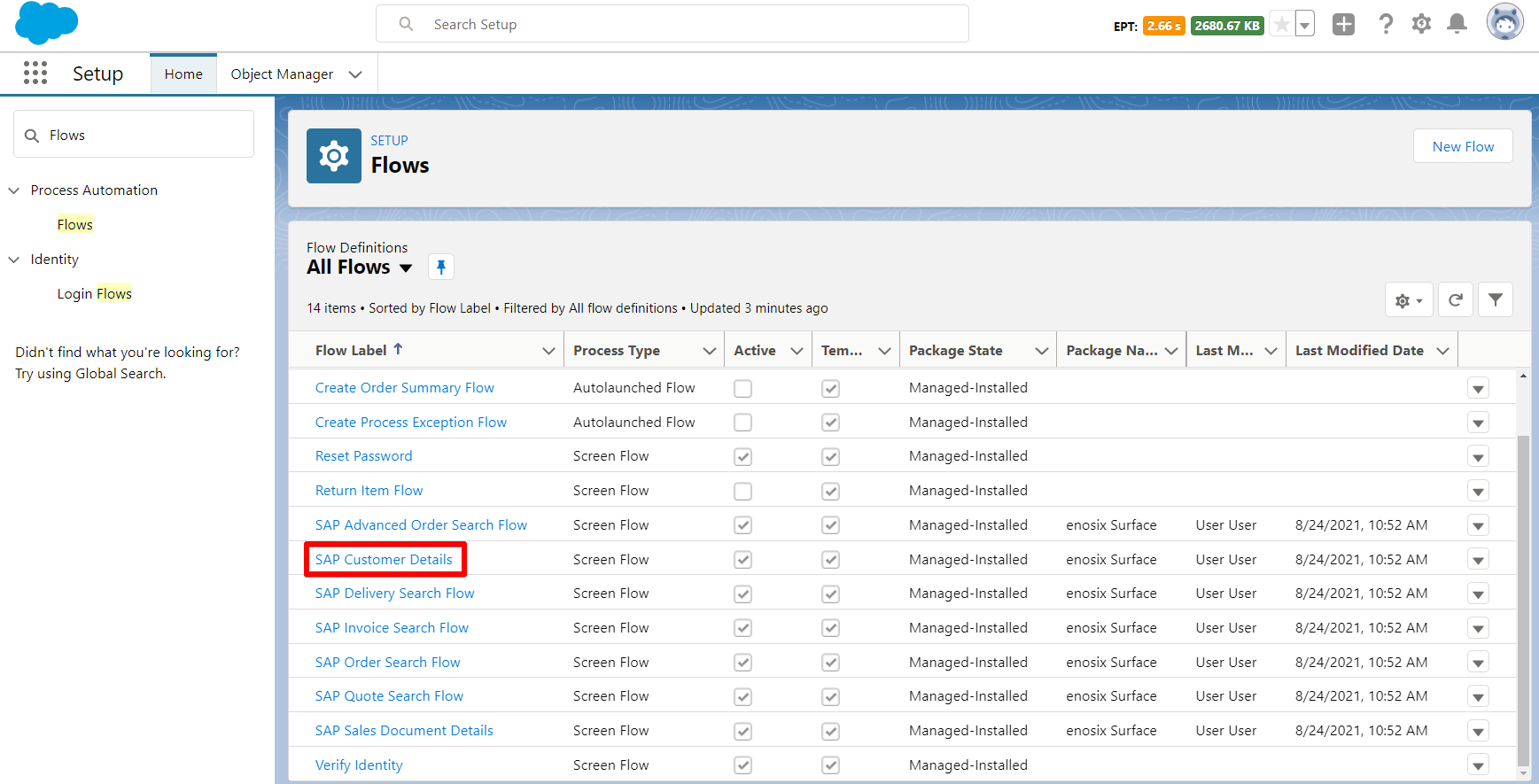
Task: Show the list filters funnel
Action: [x=1496, y=300]
